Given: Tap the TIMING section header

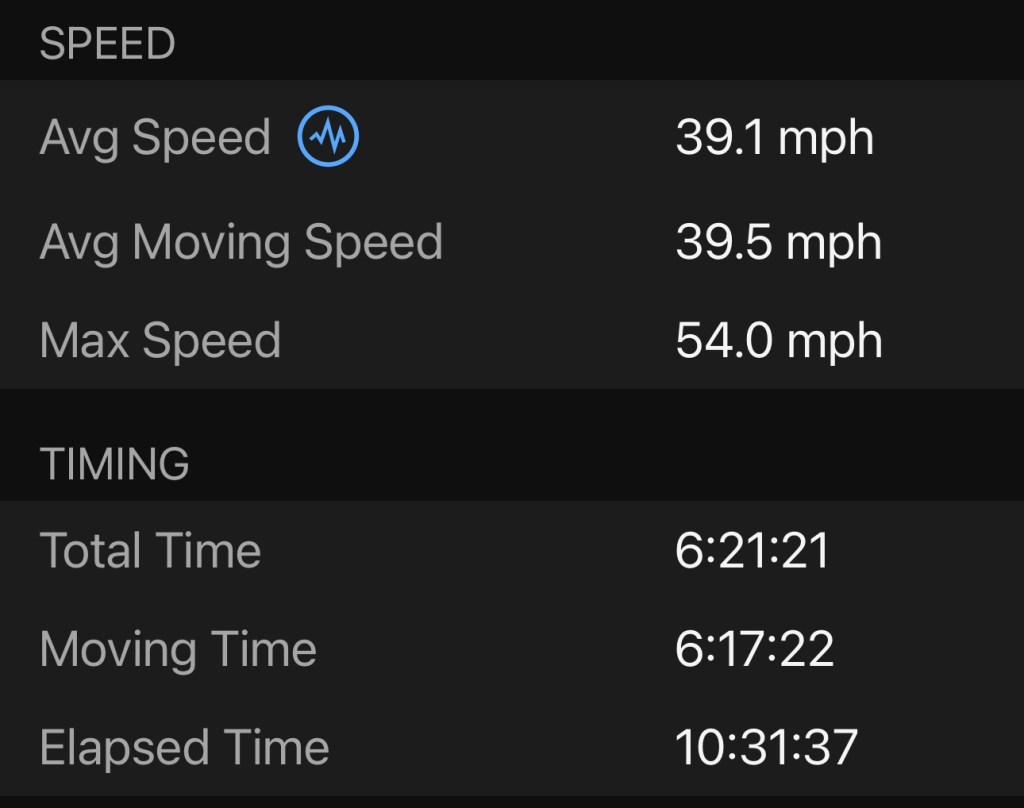Looking at the screenshot, I should coord(114,464).
